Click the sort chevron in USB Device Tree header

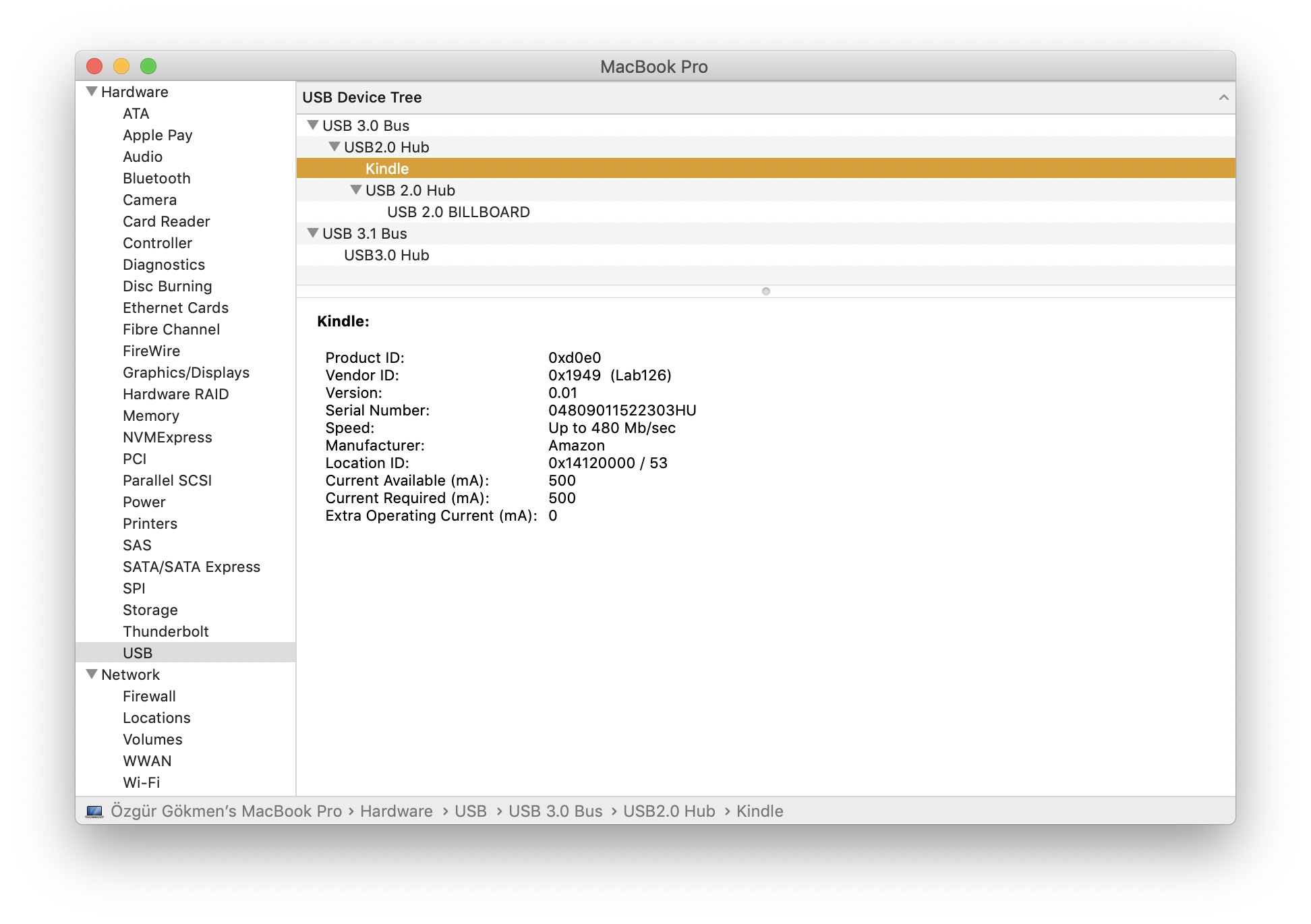[1223, 98]
